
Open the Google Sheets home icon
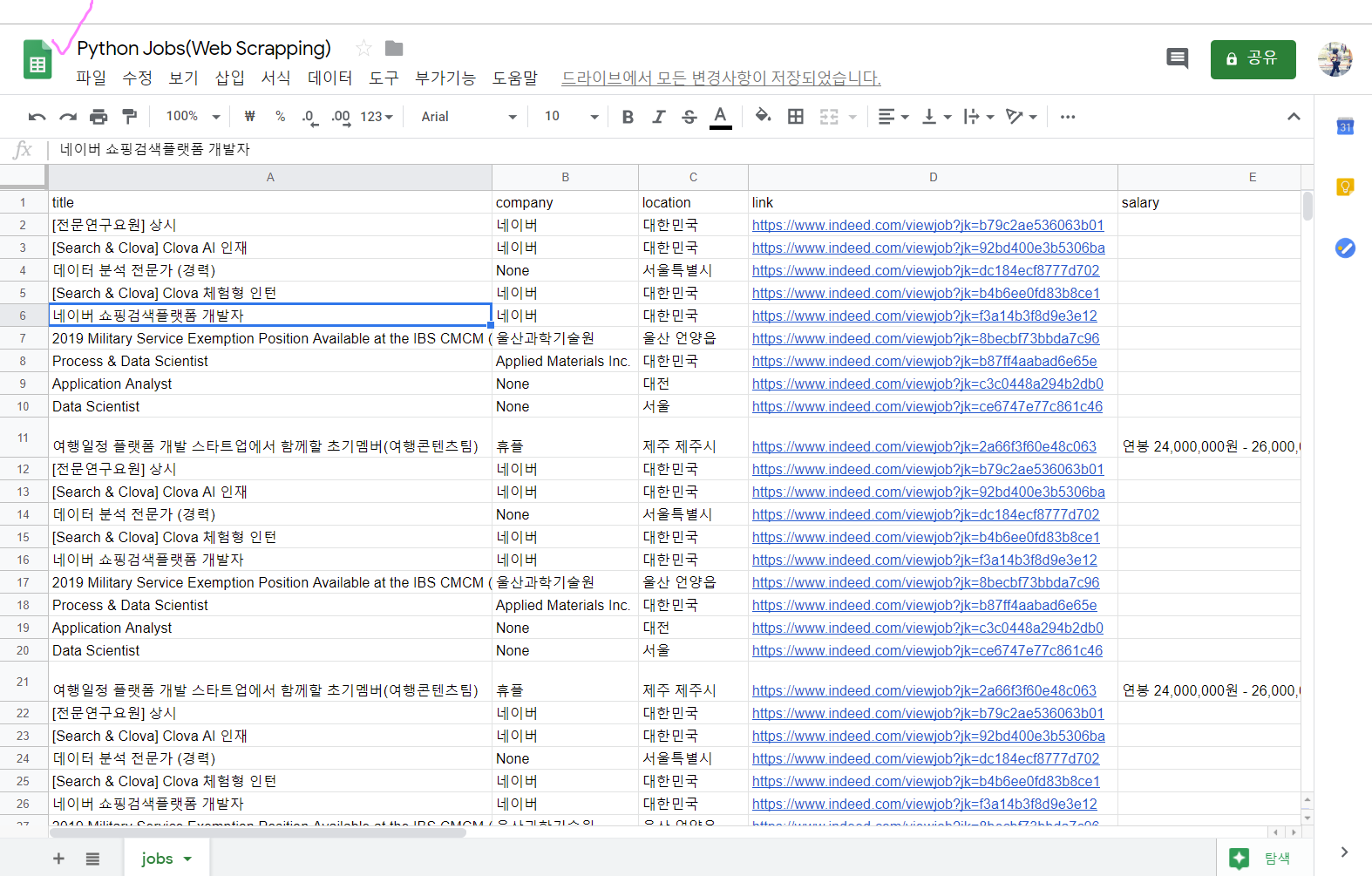click(x=37, y=60)
